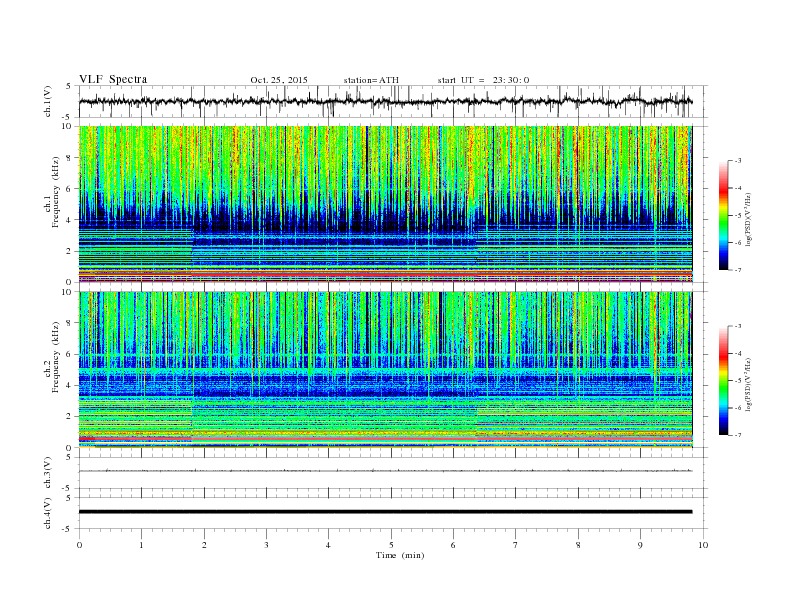
Task: Click the "5" volt tick of ch.1(V) waveform
Action: [68, 86]
